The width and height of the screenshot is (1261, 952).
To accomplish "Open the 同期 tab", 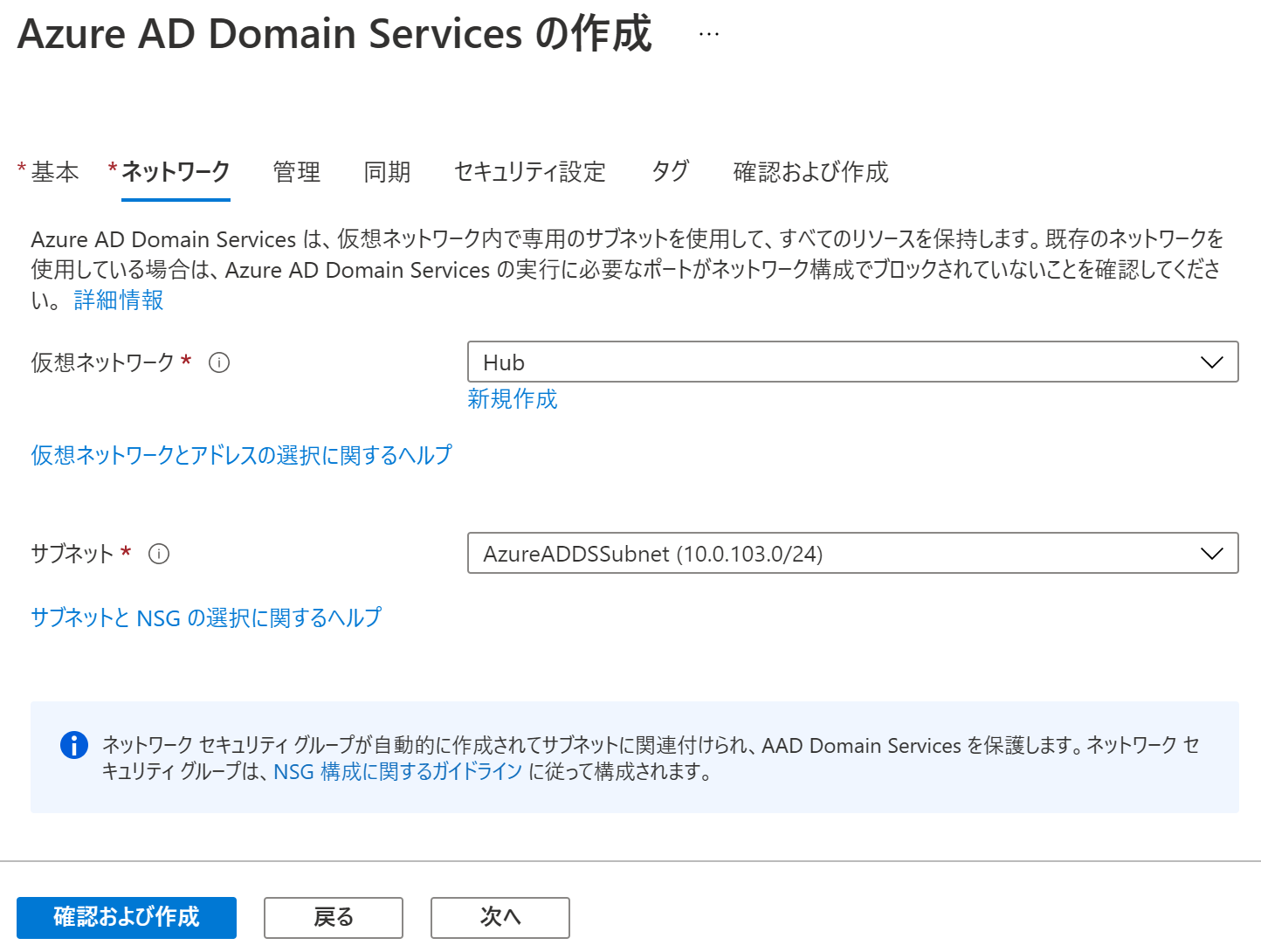I will pyautogui.click(x=387, y=172).
